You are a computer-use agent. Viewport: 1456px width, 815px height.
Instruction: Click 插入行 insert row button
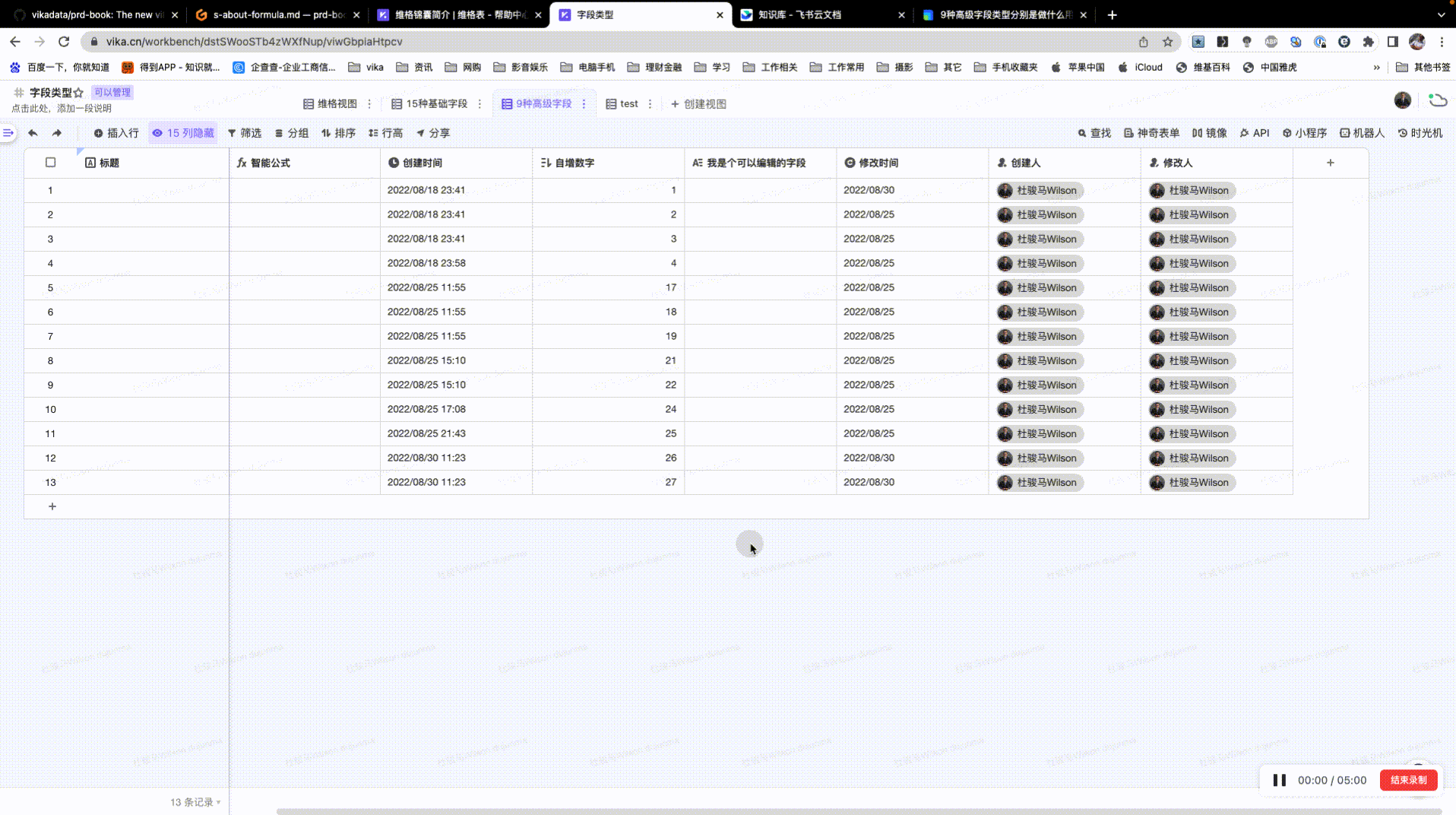point(116,133)
